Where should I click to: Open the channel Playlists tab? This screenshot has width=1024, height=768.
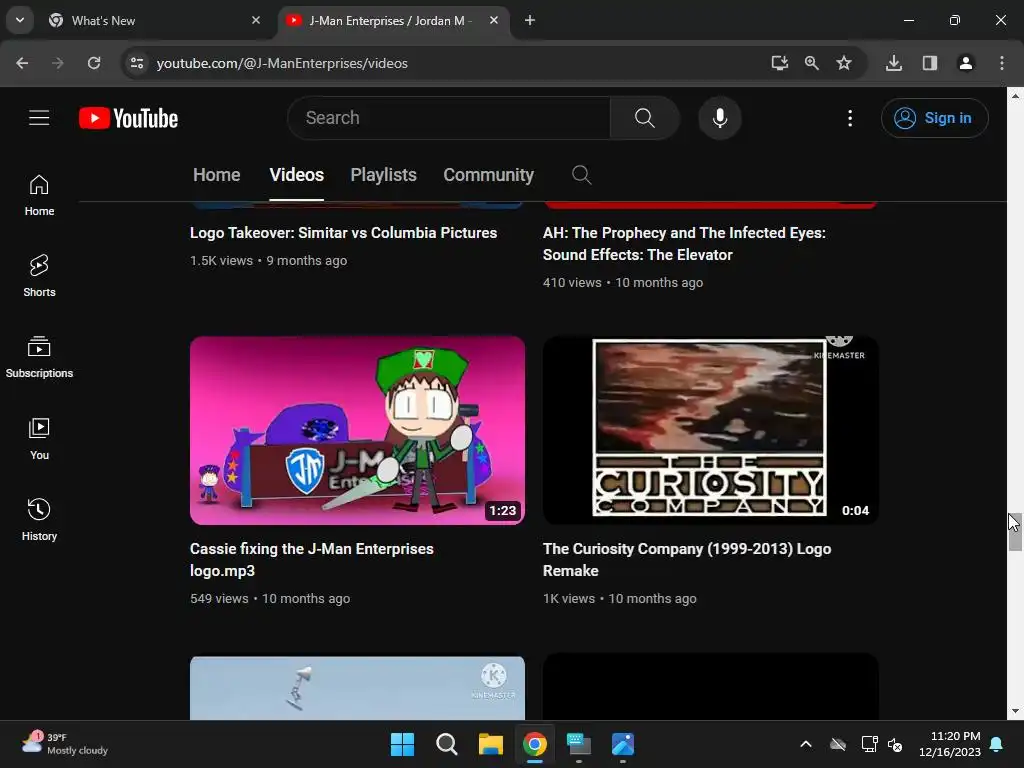383,174
